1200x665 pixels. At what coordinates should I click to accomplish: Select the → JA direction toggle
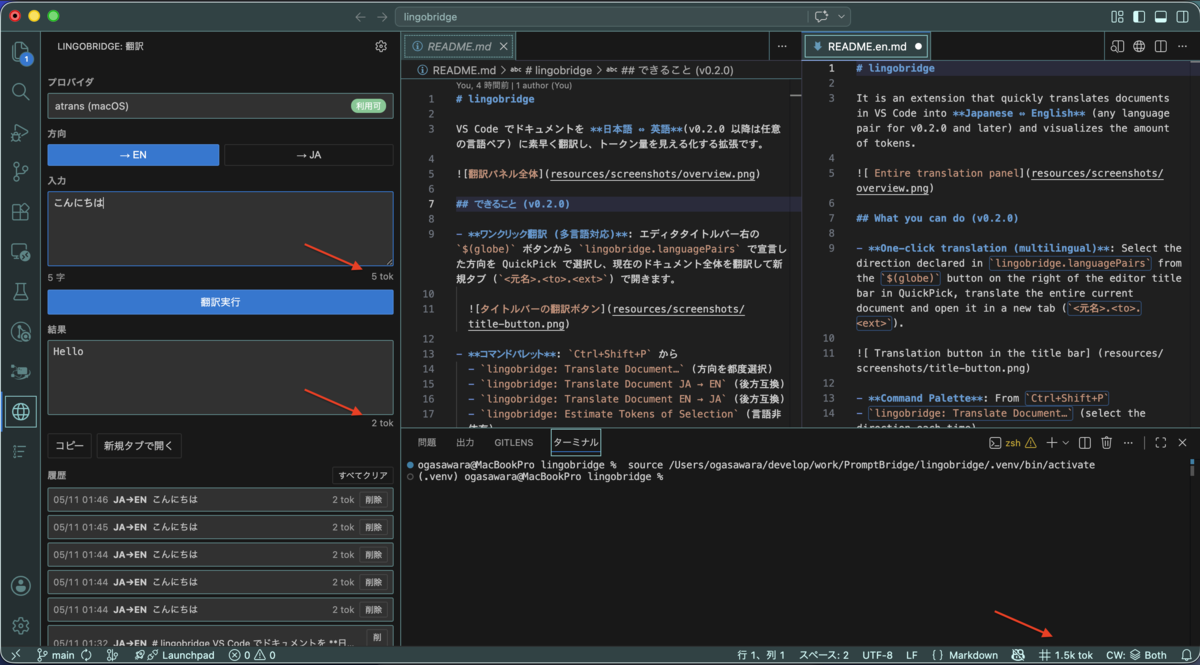point(308,155)
